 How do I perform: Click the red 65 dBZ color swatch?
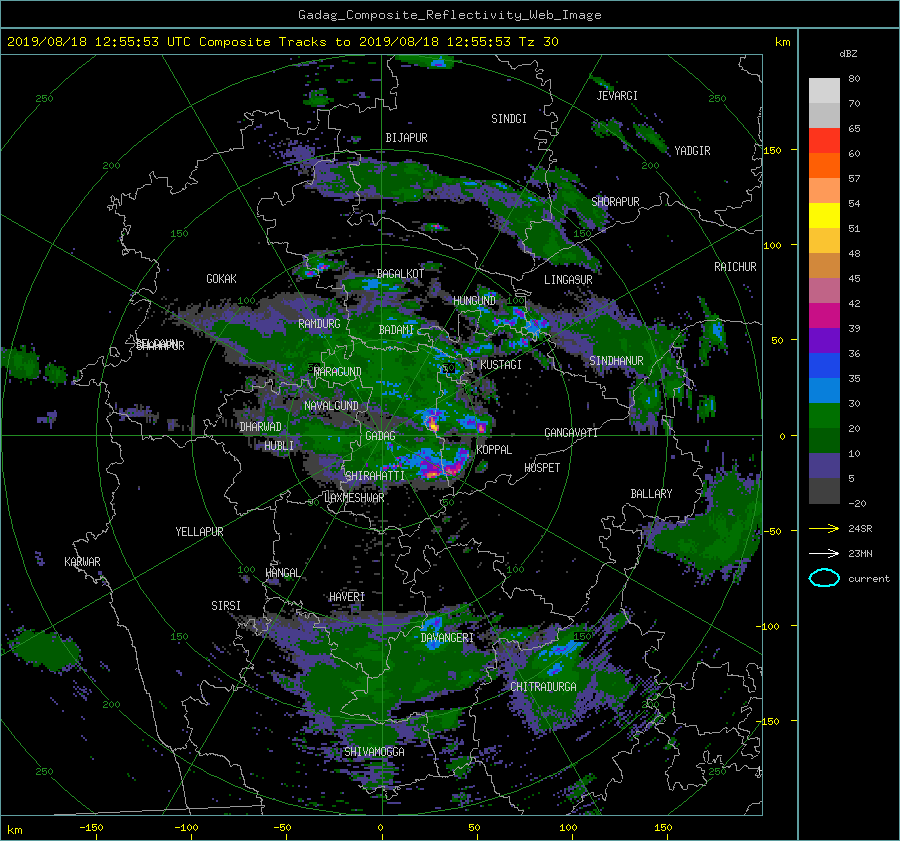coord(824,140)
